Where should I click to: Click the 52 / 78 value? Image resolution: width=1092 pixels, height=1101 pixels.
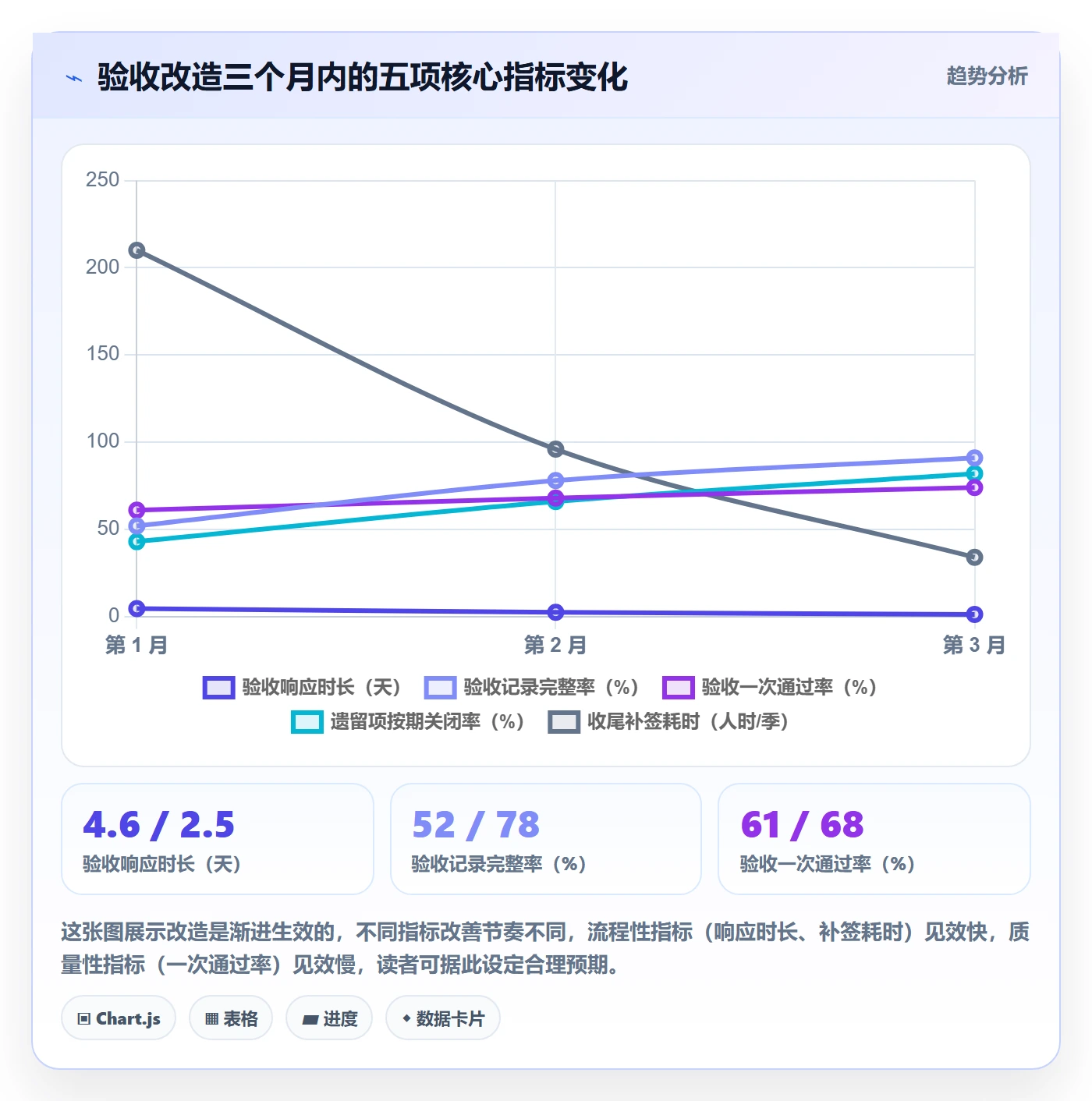pos(476,825)
